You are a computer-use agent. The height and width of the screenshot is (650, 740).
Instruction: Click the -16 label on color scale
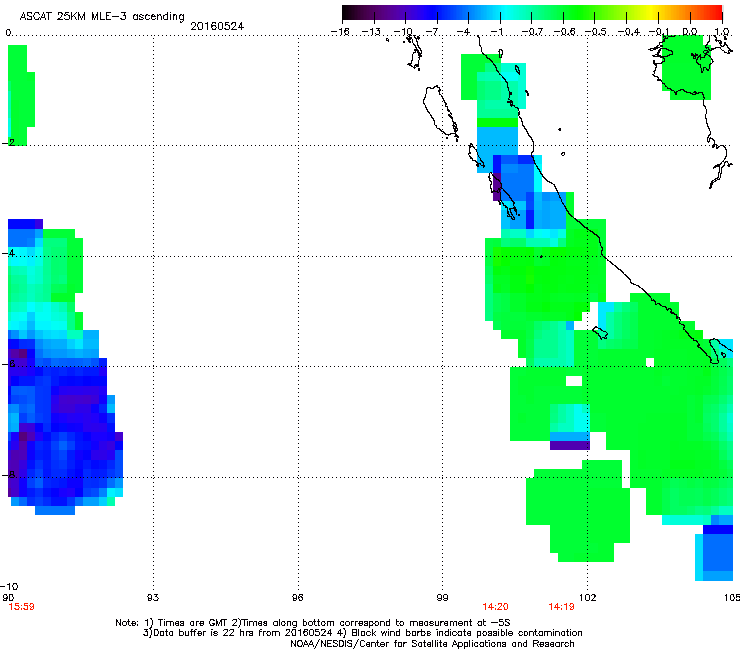click(340, 32)
